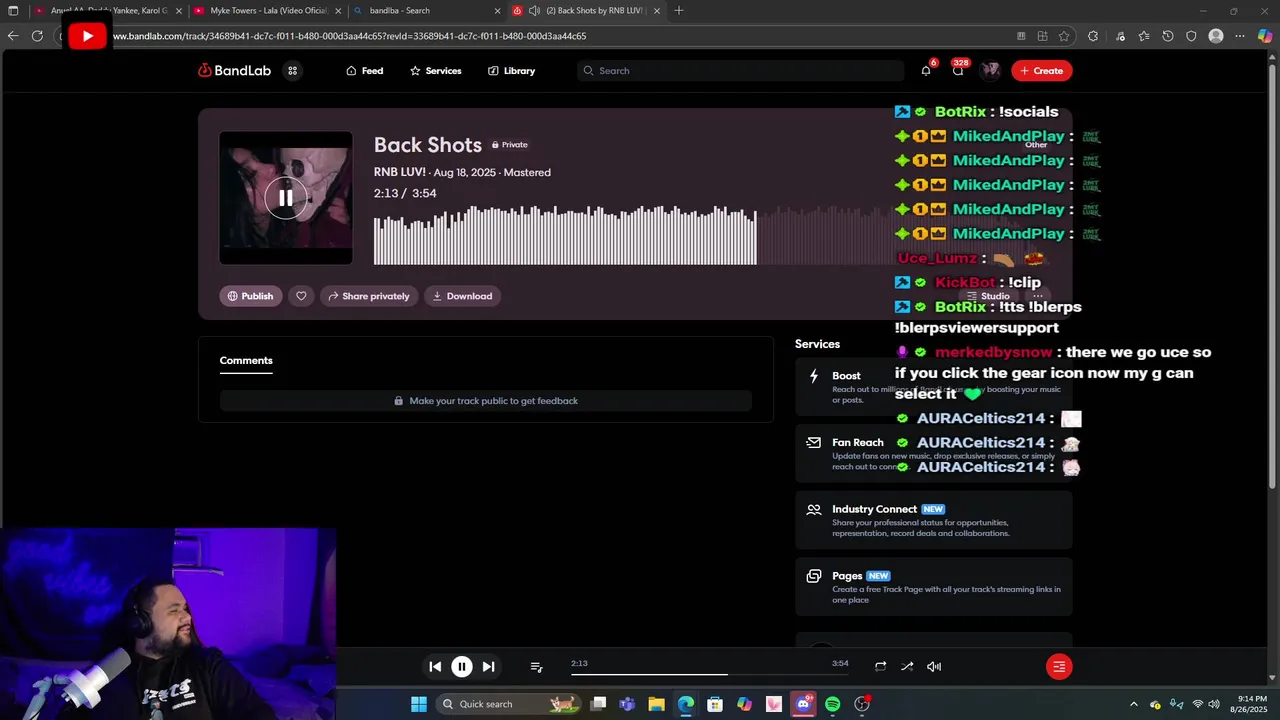The image size is (1280, 720).
Task: Go back in the browser
Action: coord(12,36)
